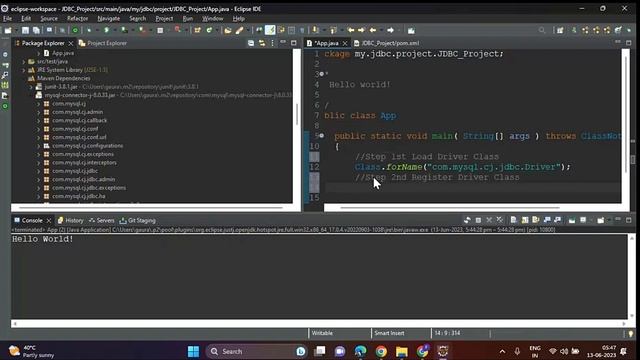Viewport: 640px width, 360px height.
Task: Click the Save All toolbar icon
Action: point(36,30)
